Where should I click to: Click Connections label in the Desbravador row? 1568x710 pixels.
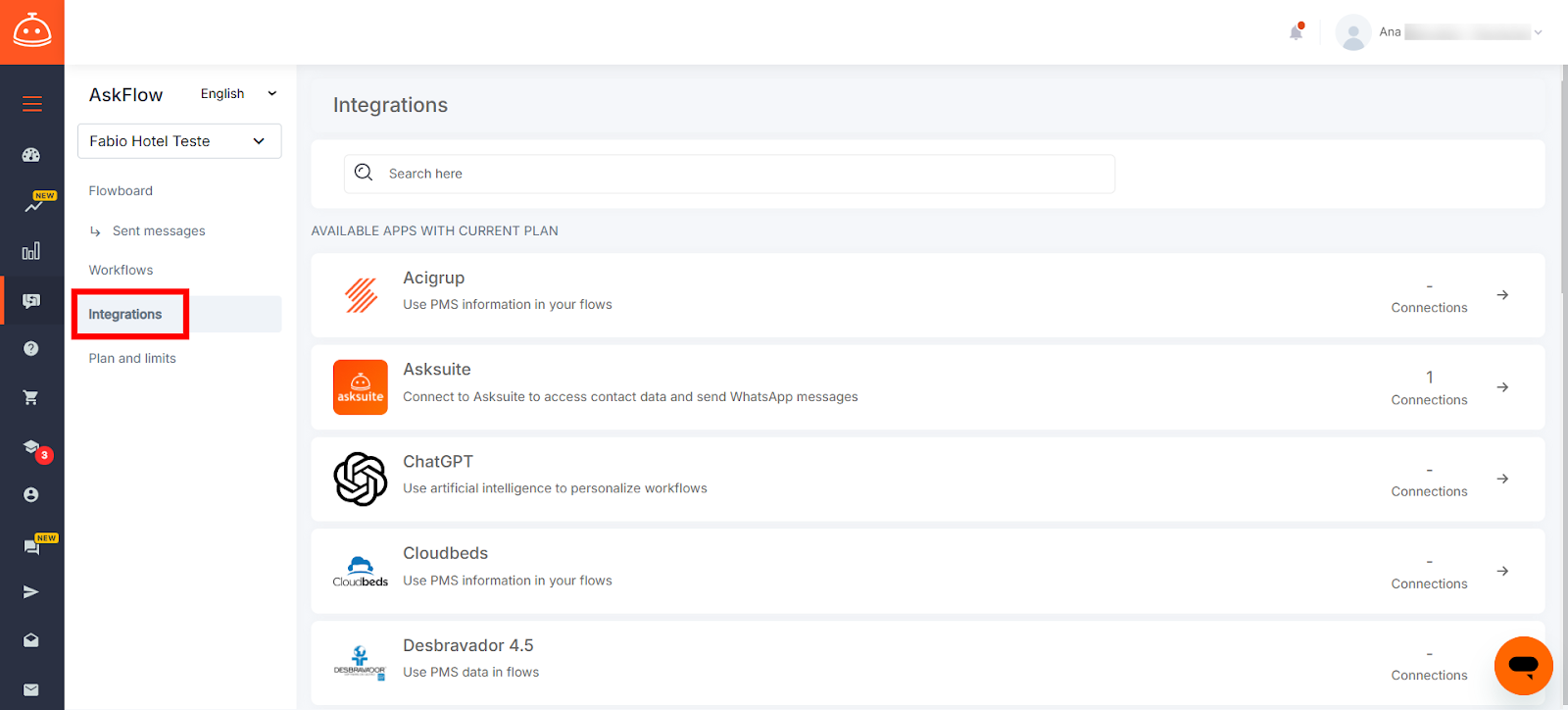pyautogui.click(x=1430, y=676)
